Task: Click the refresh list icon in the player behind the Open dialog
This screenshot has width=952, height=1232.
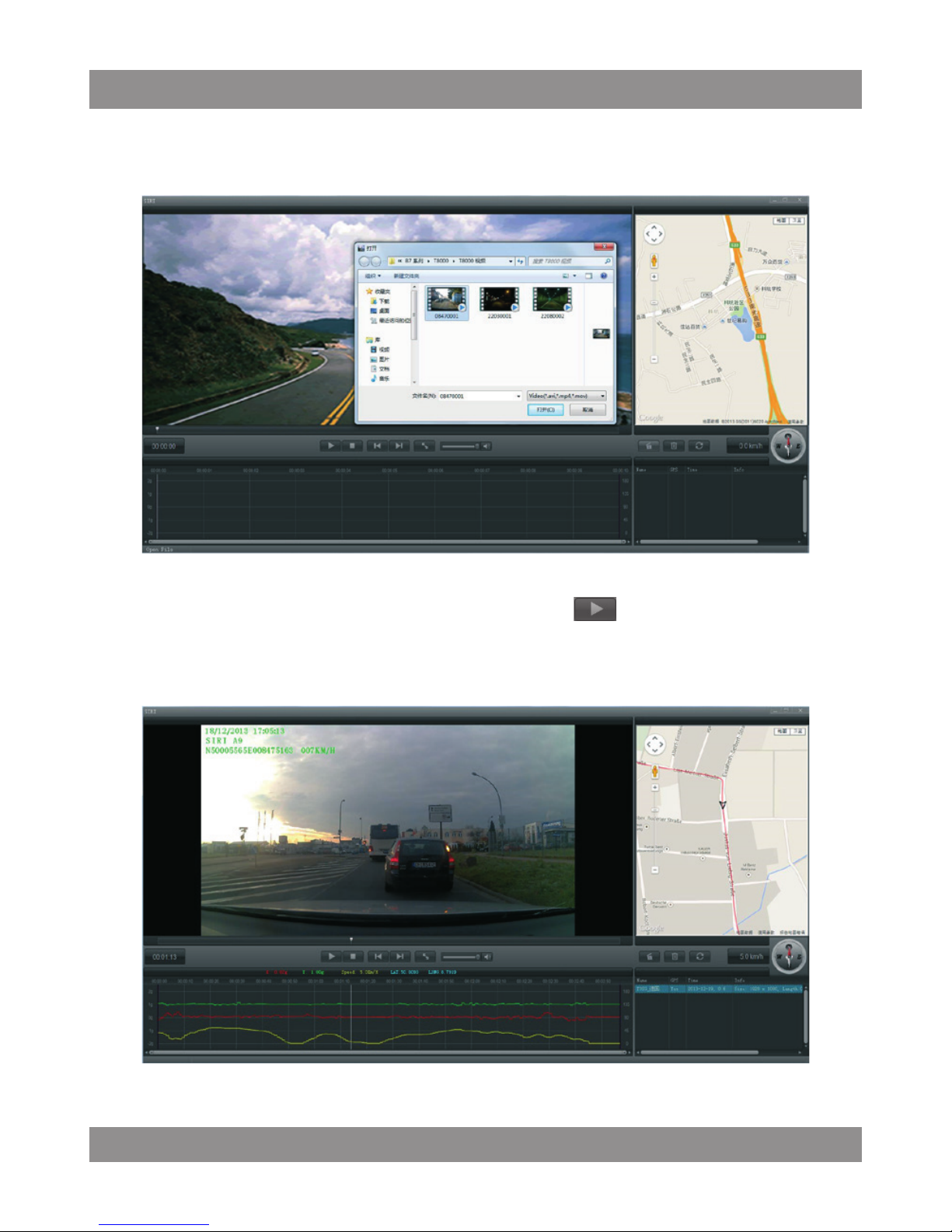Action: (699, 446)
